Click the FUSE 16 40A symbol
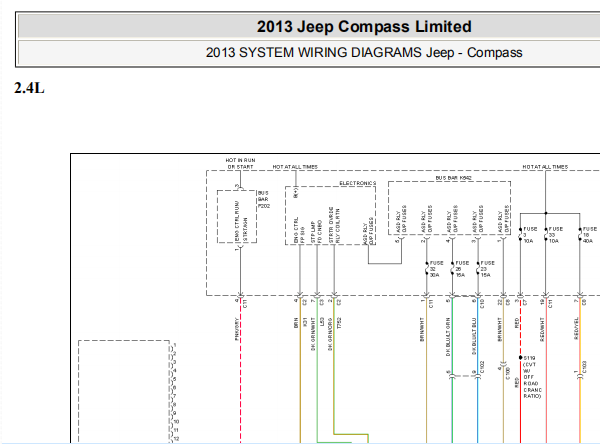The image size is (600, 444). point(580,235)
